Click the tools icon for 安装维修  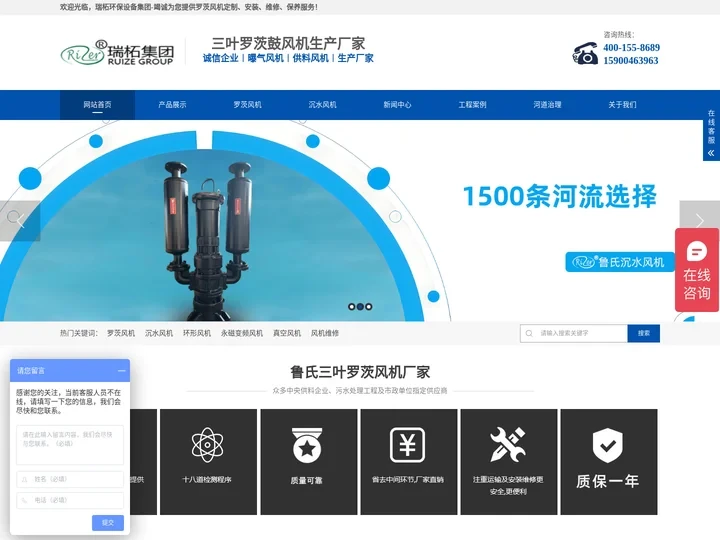(507, 444)
